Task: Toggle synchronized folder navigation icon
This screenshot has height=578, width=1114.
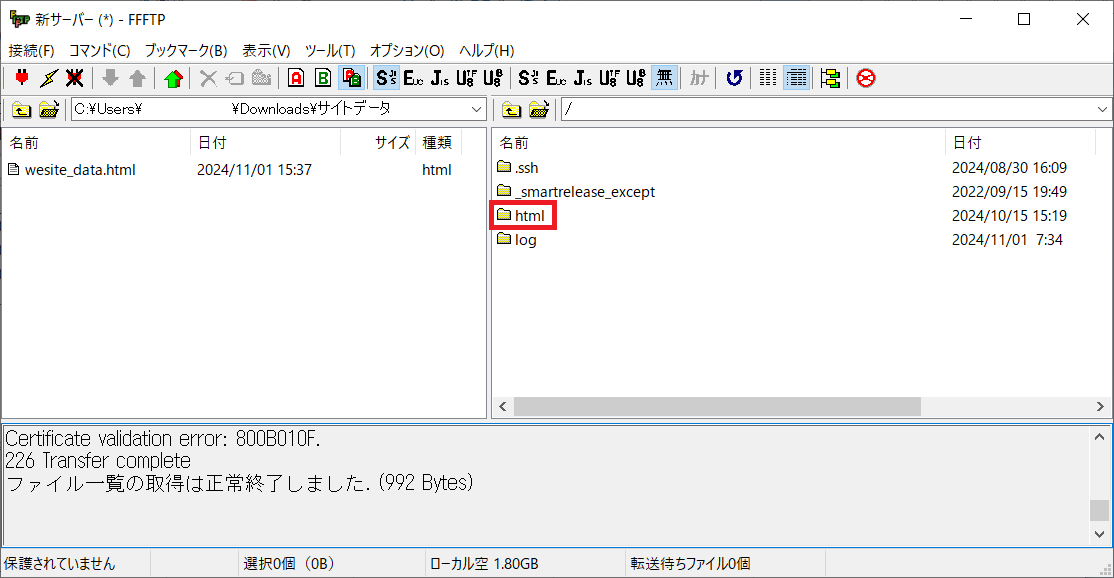Action: (830, 78)
